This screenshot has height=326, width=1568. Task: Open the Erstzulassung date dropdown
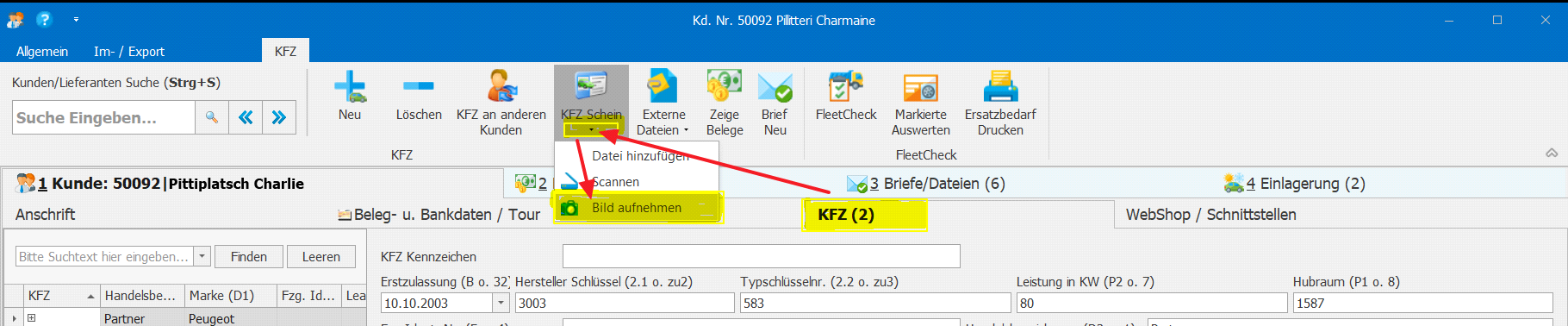click(x=501, y=303)
